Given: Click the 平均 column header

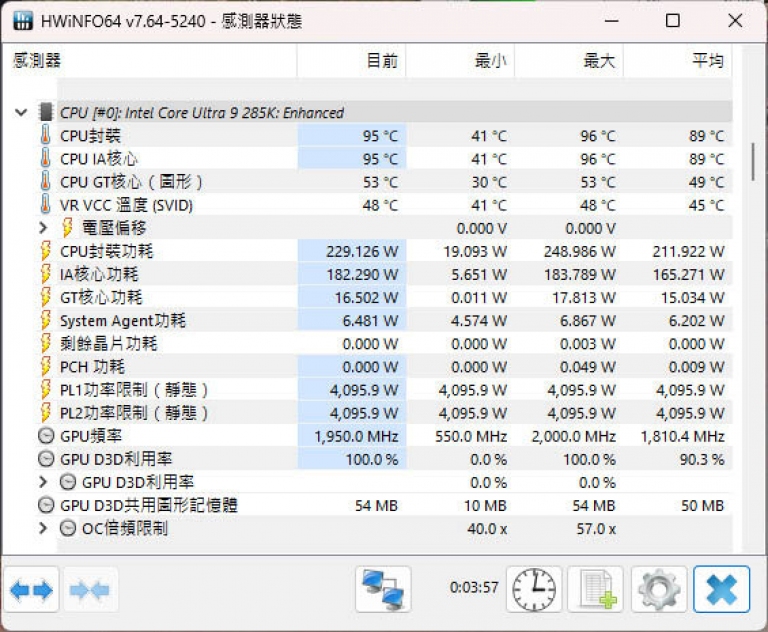Looking at the screenshot, I should pos(677,61).
